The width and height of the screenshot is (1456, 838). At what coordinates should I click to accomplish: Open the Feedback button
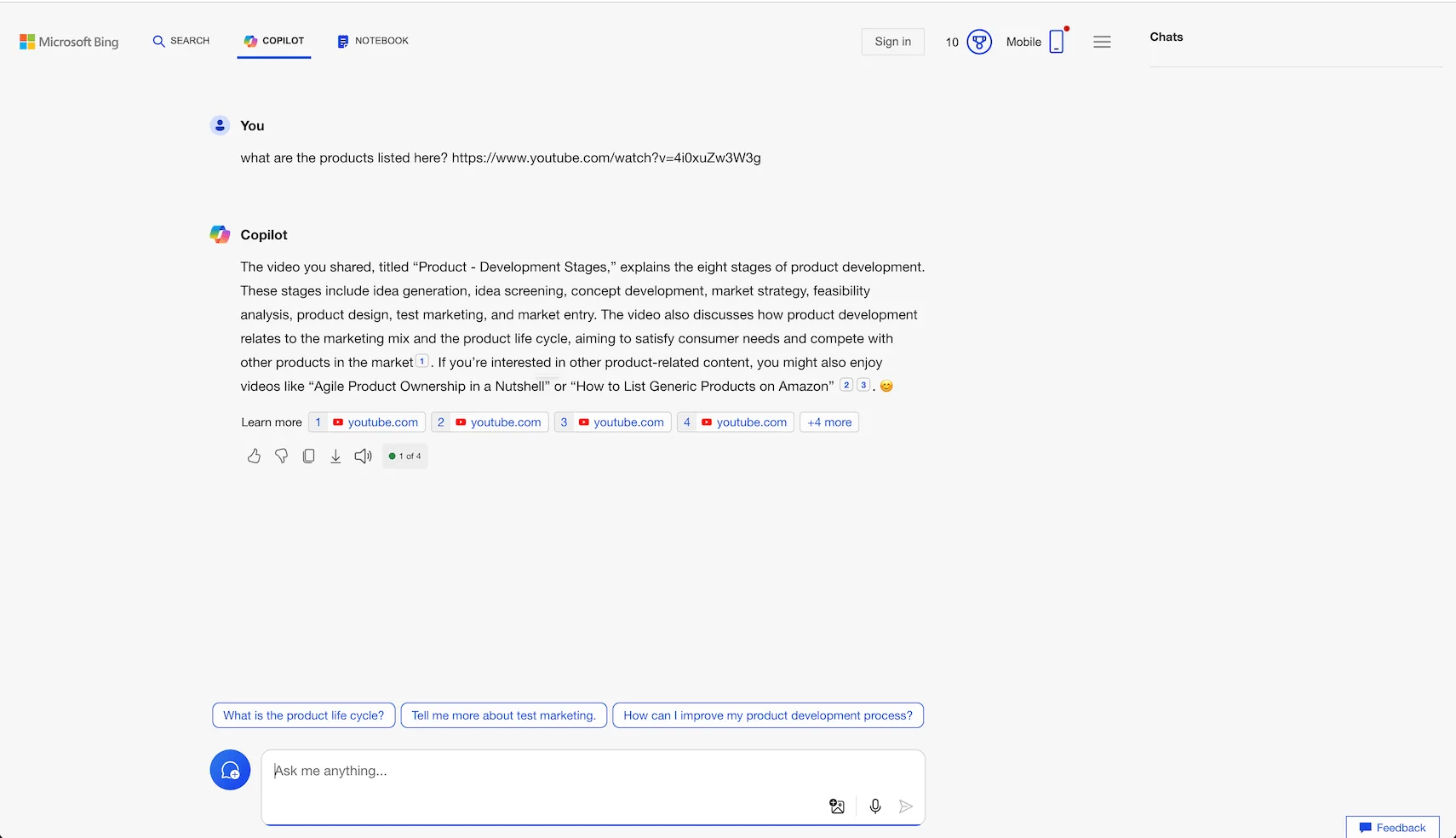(x=1392, y=828)
